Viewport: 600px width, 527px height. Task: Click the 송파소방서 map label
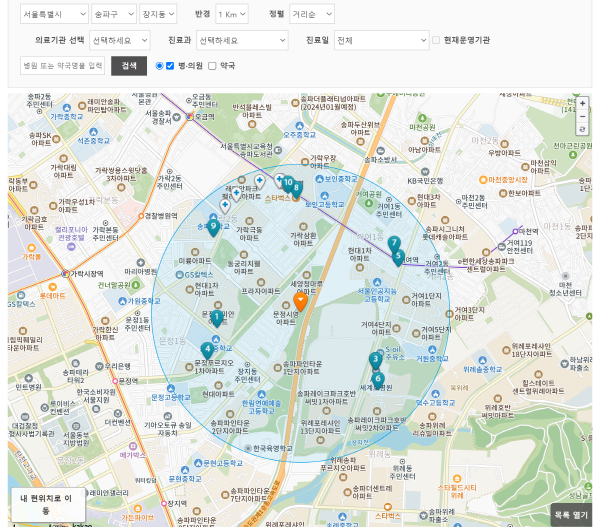(380, 160)
